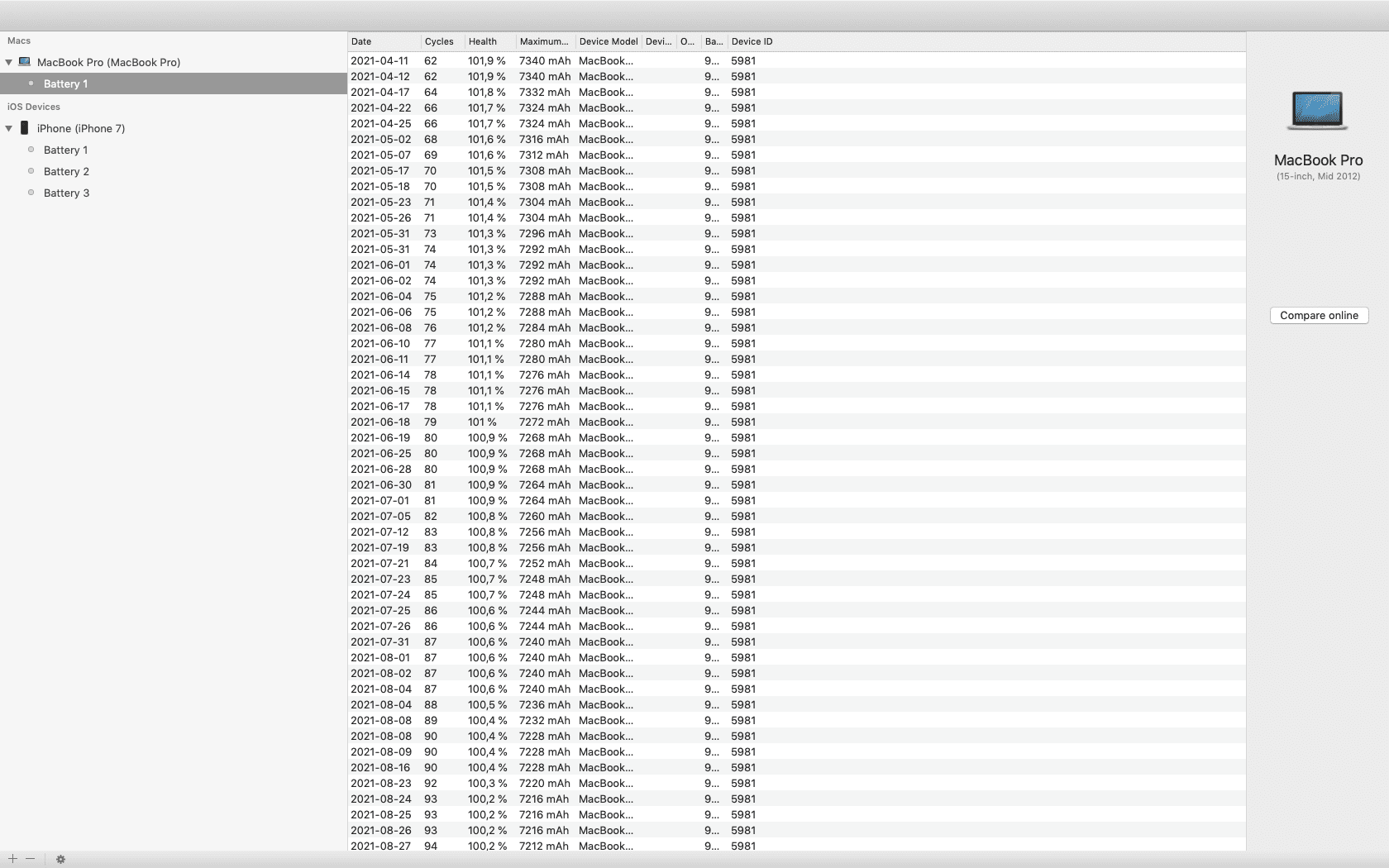The width and height of the screenshot is (1389, 868).
Task: Sort by the Maximum... capacity column header
Action: pos(546,41)
